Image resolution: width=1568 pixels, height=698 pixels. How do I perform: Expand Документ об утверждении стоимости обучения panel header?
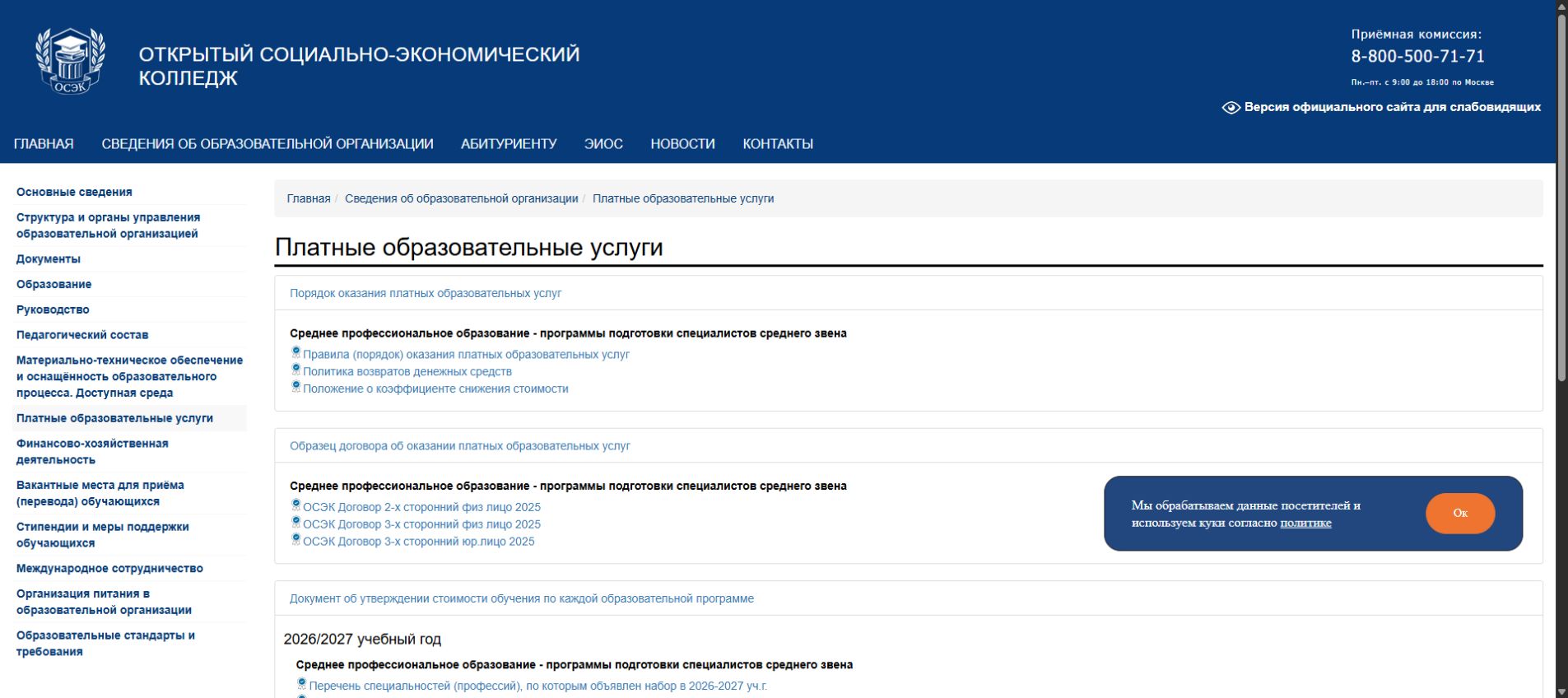[x=521, y=598]
